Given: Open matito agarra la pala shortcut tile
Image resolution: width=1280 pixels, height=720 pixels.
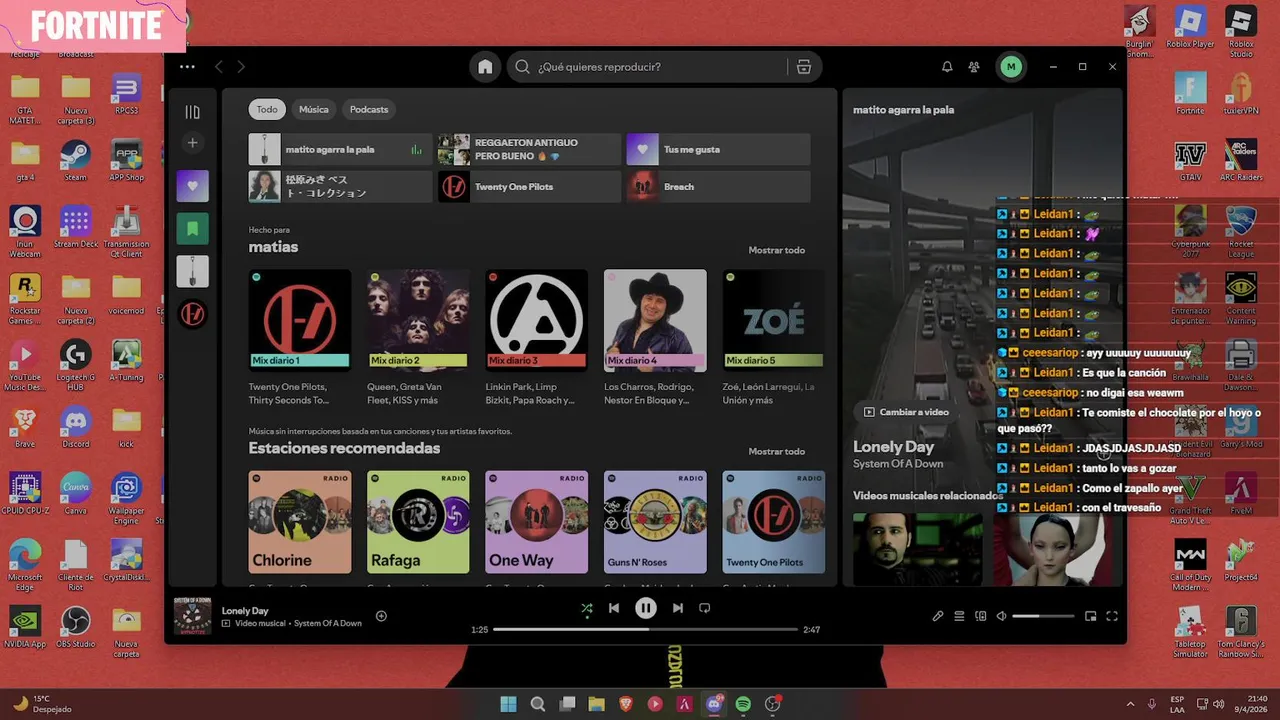Looking at the screenshot, I should coord(340,149).
